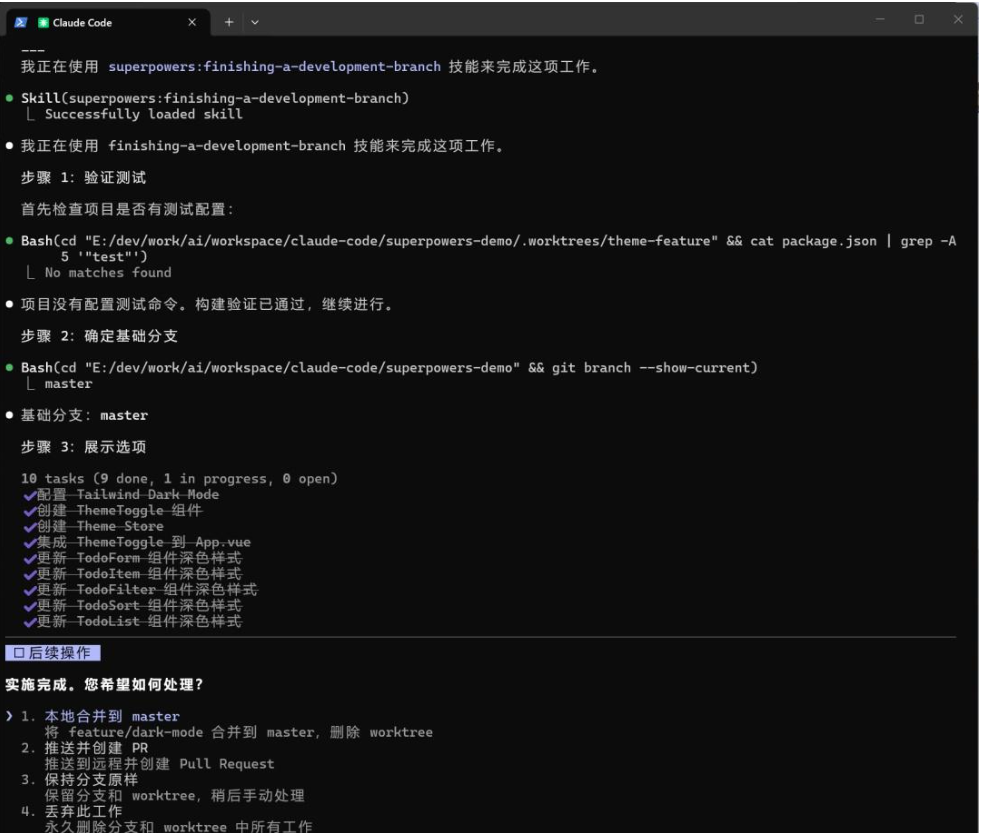
Task: Click the 后续操作 highlighted header tag
Action: pos(52,652)
